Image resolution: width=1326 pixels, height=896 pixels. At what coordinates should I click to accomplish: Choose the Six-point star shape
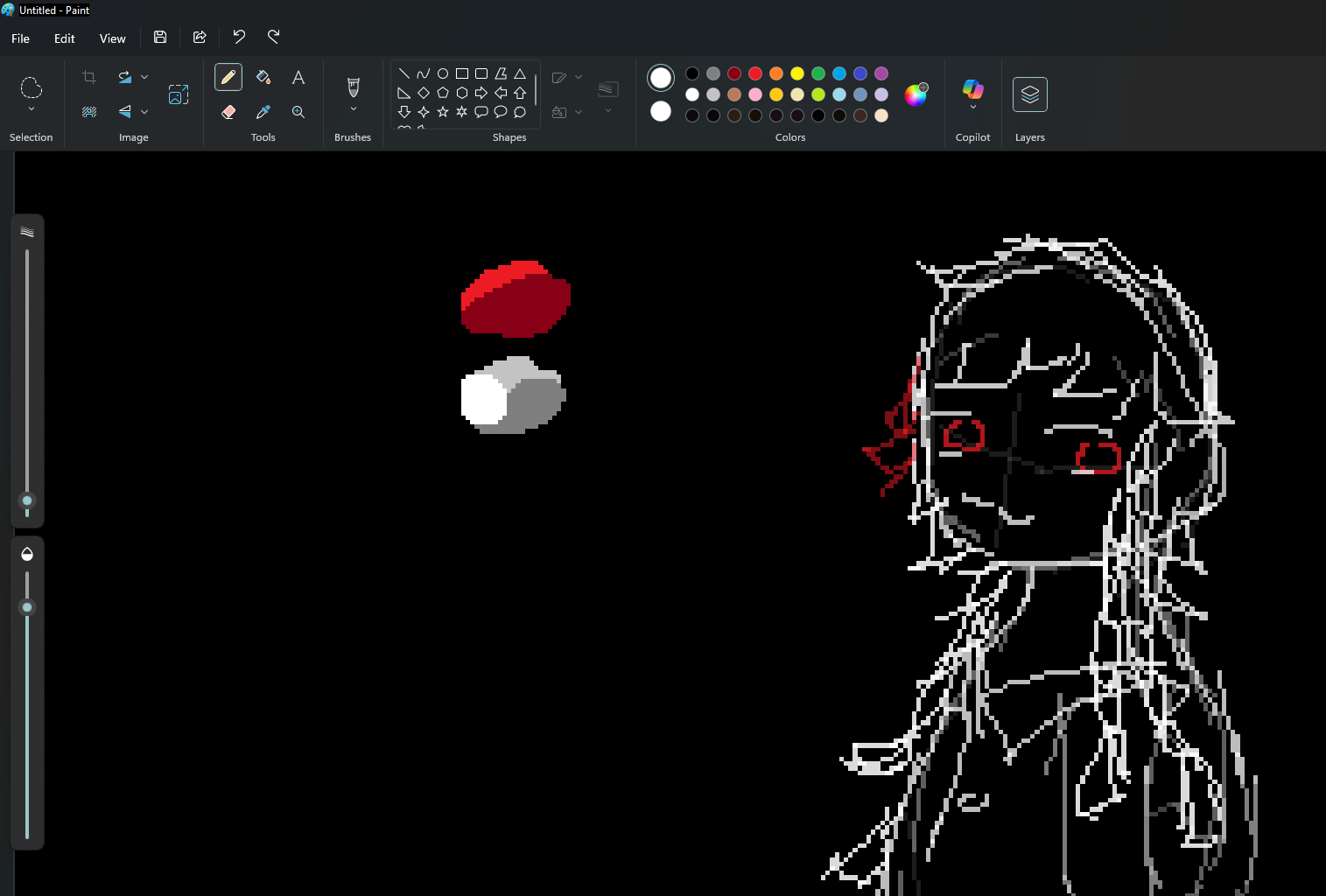tap(462, 112)
